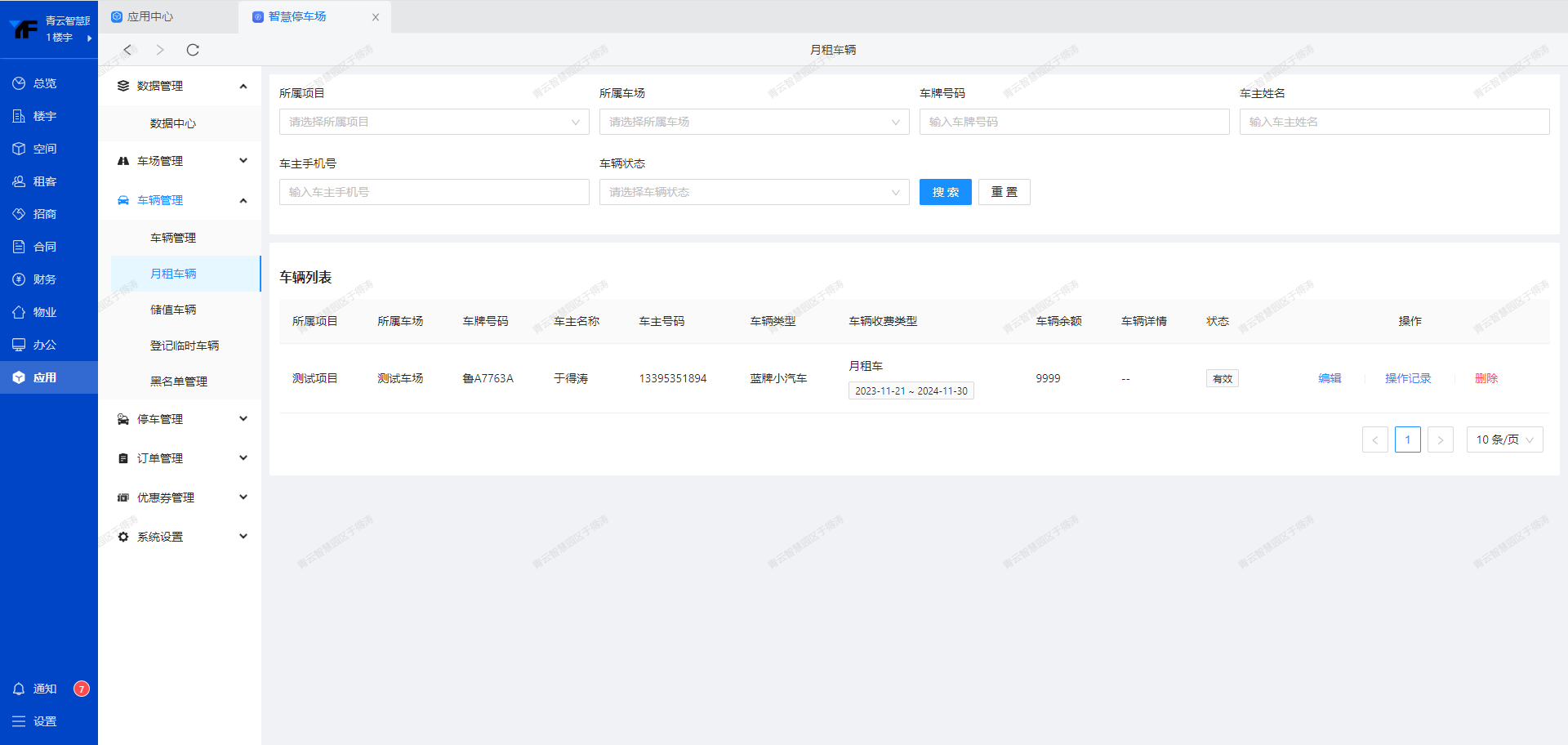This screenshot has height=745, width=1568.
Task: Click the 删除 link in vehicle row
Action: click(x=1486, y=378)
